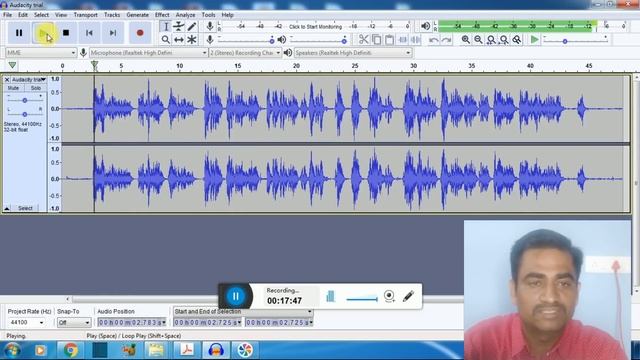Redo action arrow icon
This screenshot has height=360, width=640.
[x=447, y=40]
